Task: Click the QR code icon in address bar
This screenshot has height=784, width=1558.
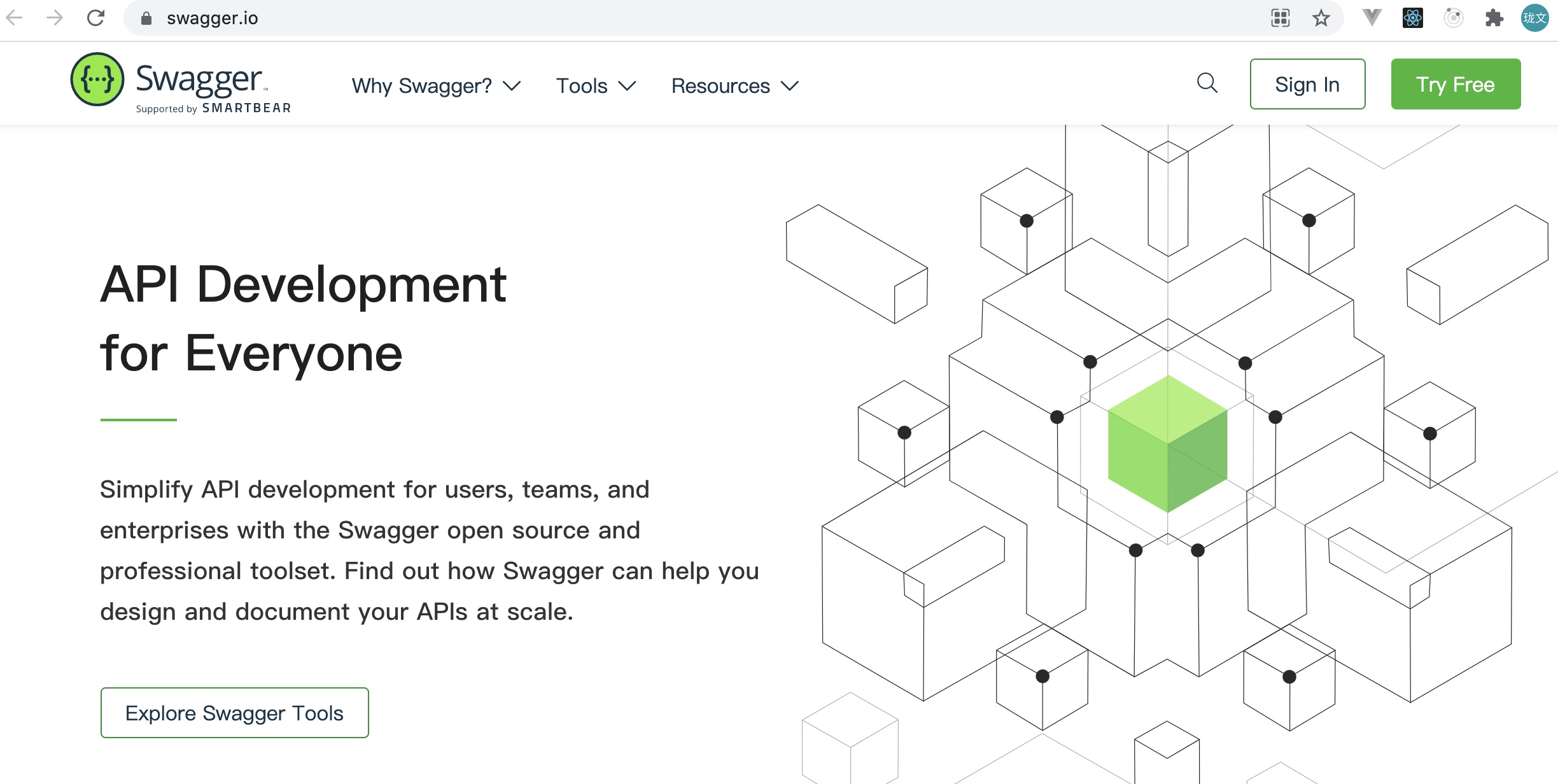Action: 1281,18
